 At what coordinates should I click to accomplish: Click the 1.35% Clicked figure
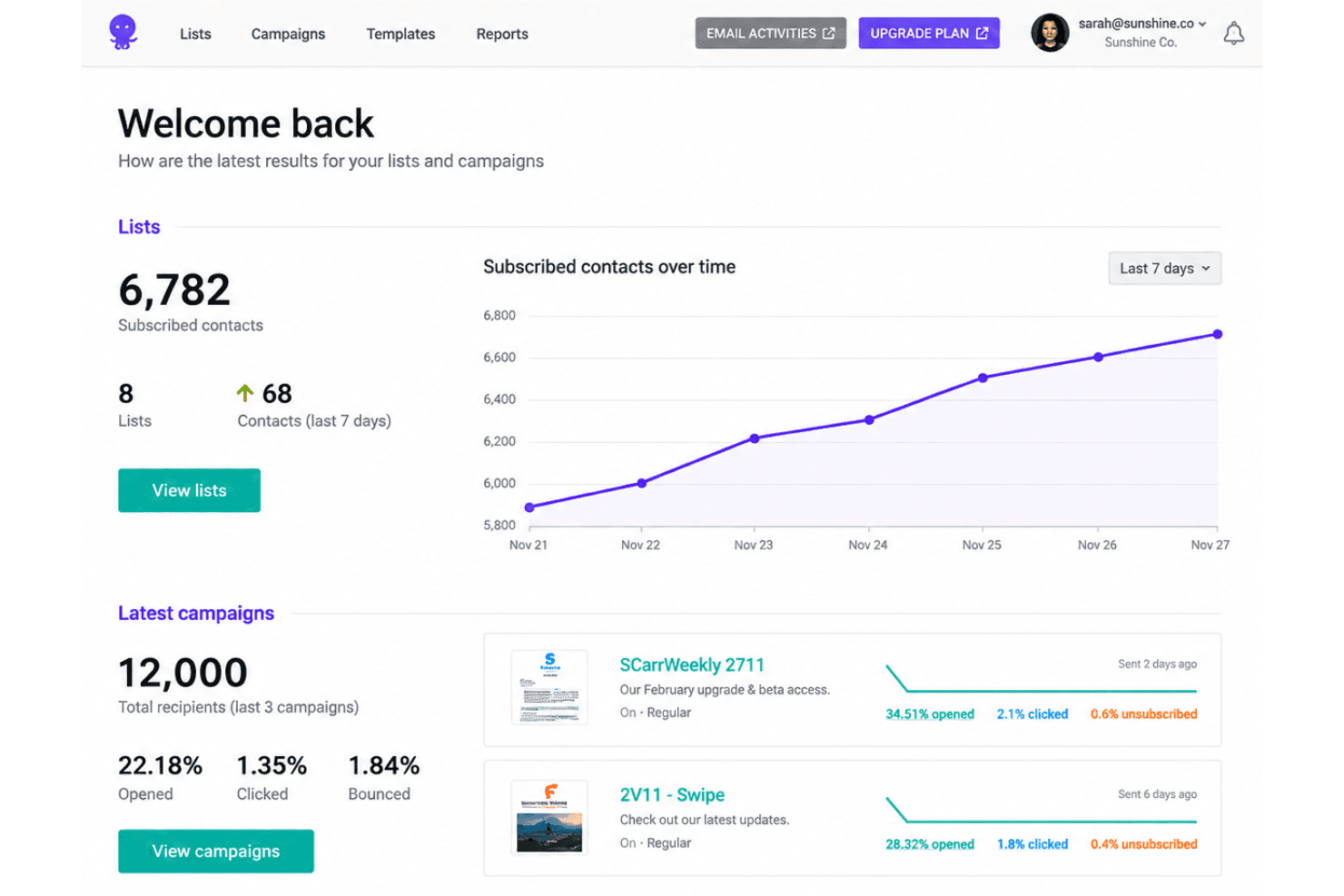(x=272, y=765)
